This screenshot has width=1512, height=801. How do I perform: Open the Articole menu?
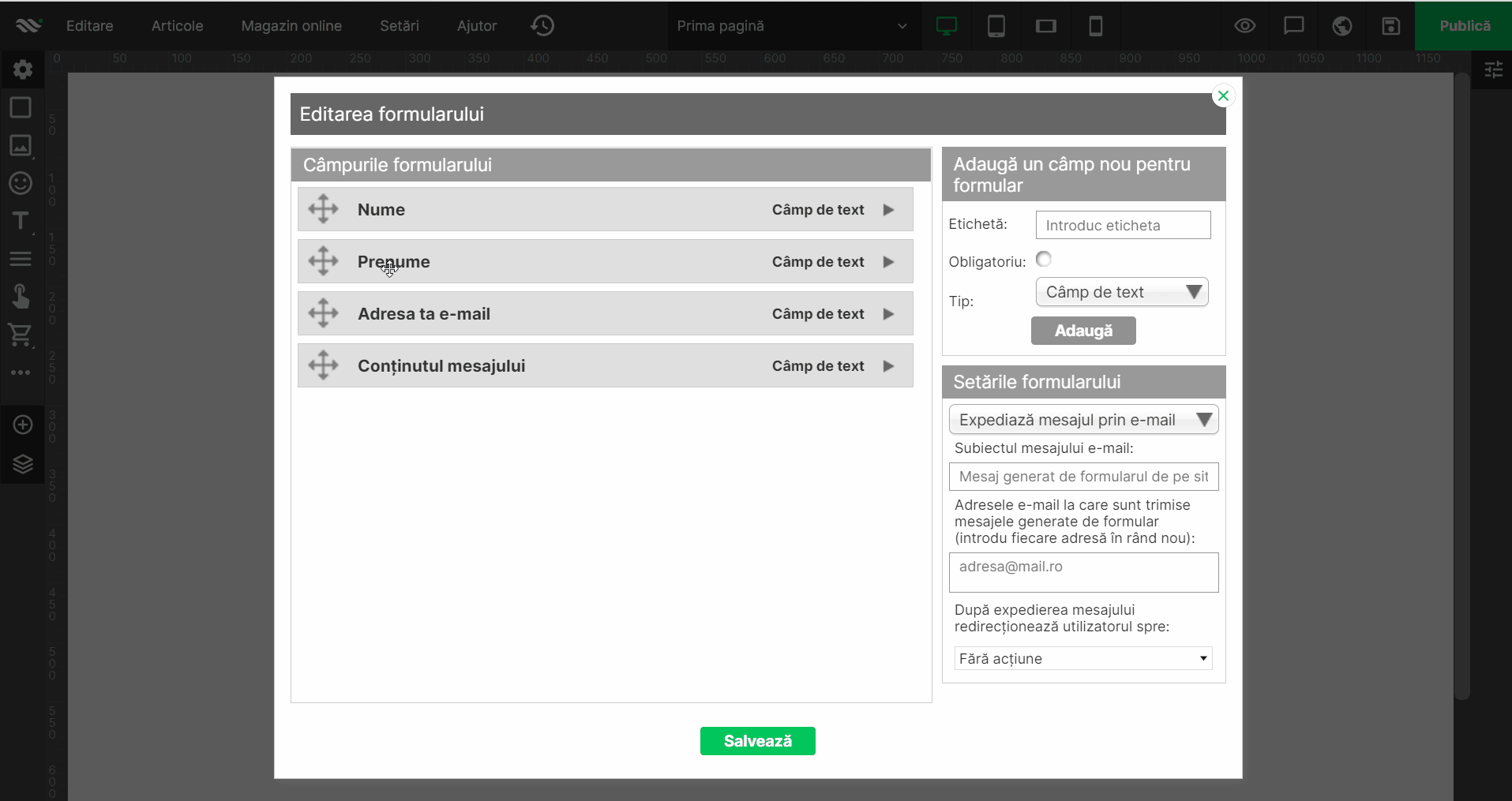pyautogui.click(x=177, y=26)
